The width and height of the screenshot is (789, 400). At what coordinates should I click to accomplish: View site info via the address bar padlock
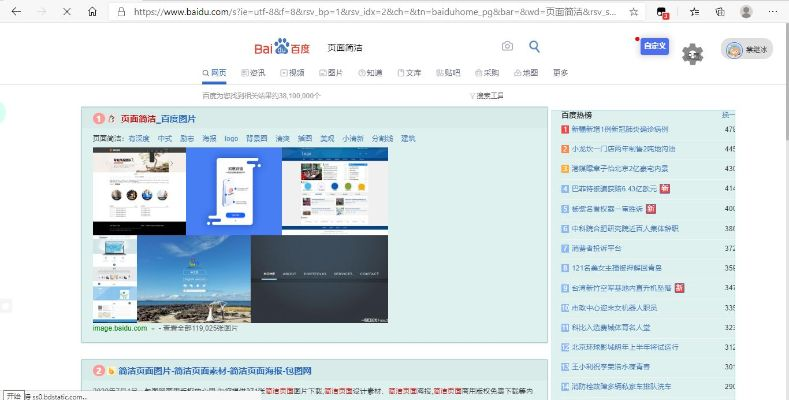121,12
